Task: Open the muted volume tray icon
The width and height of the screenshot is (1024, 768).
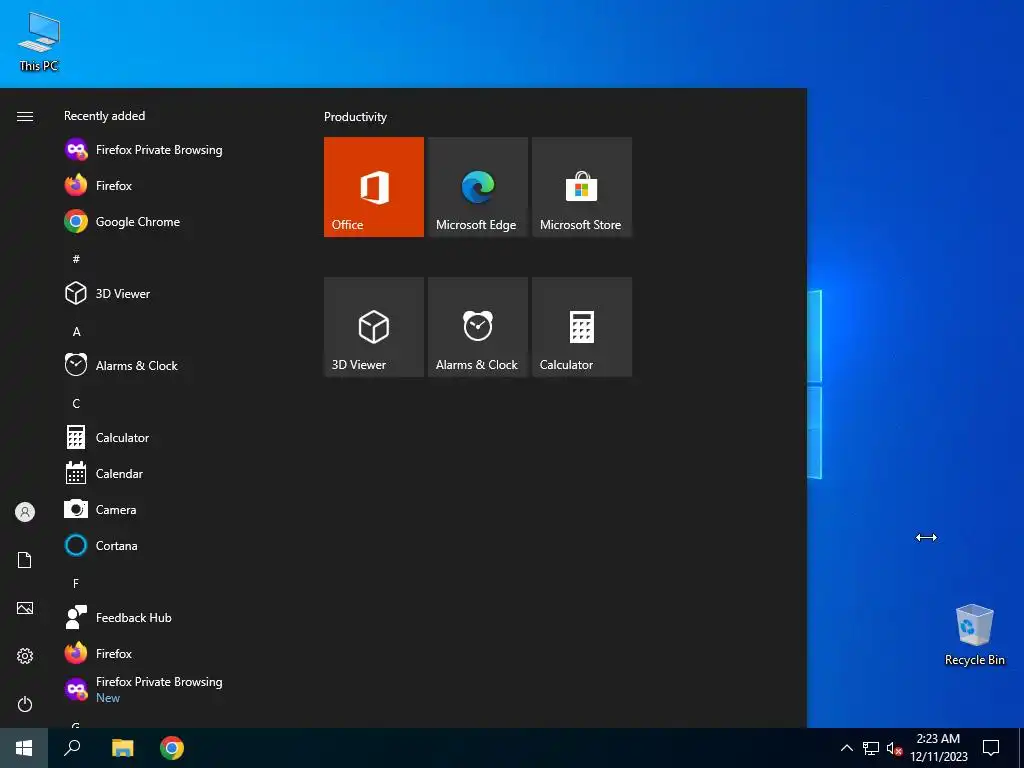Action: [894, 748]
